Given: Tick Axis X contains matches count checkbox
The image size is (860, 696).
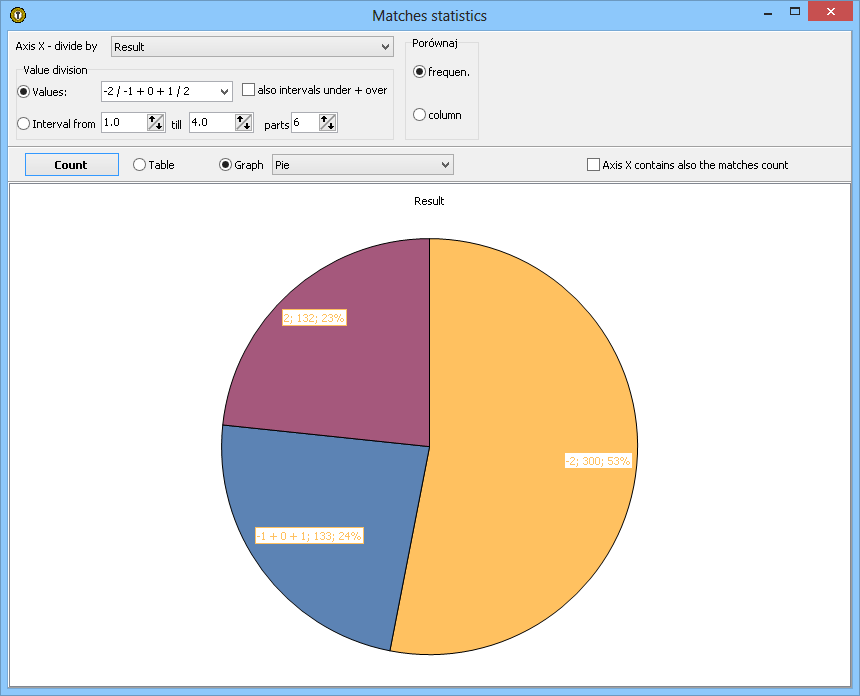Looking at the screenshot, I should 593,165.
